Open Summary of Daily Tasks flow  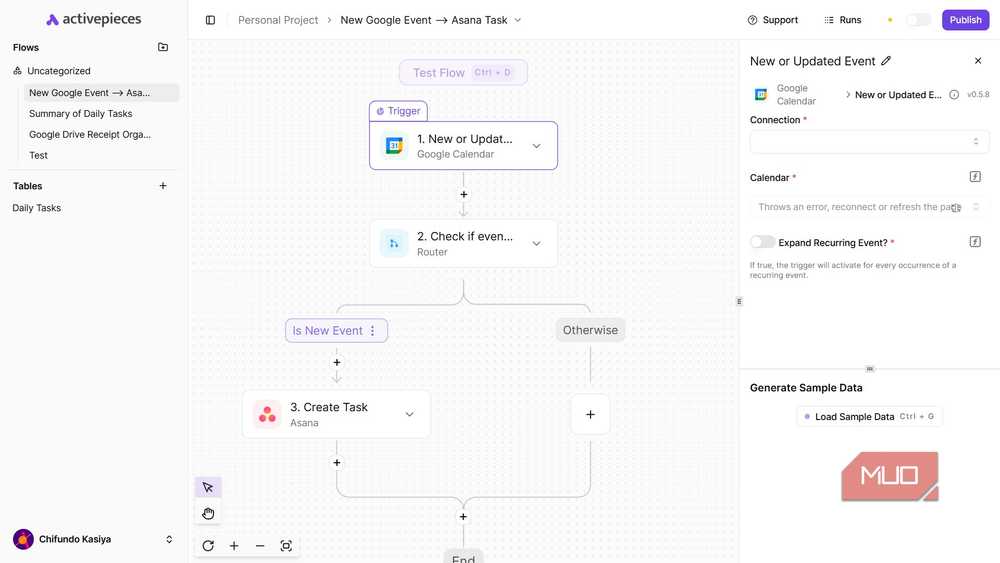click(x=80, y=113)
